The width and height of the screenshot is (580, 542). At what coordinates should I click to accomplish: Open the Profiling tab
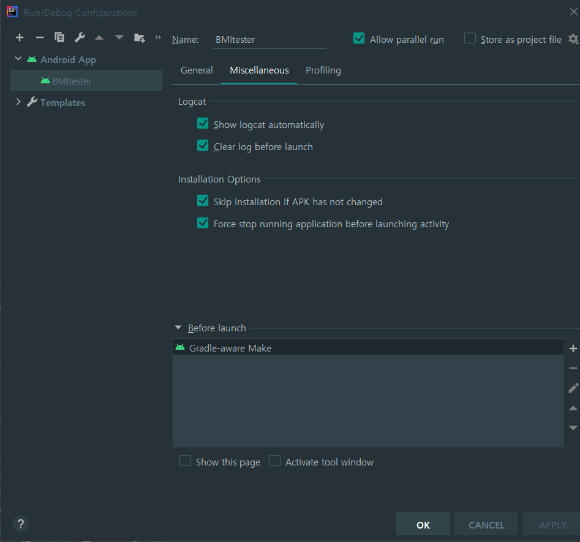pyautogui.click(x=323, y=70)
